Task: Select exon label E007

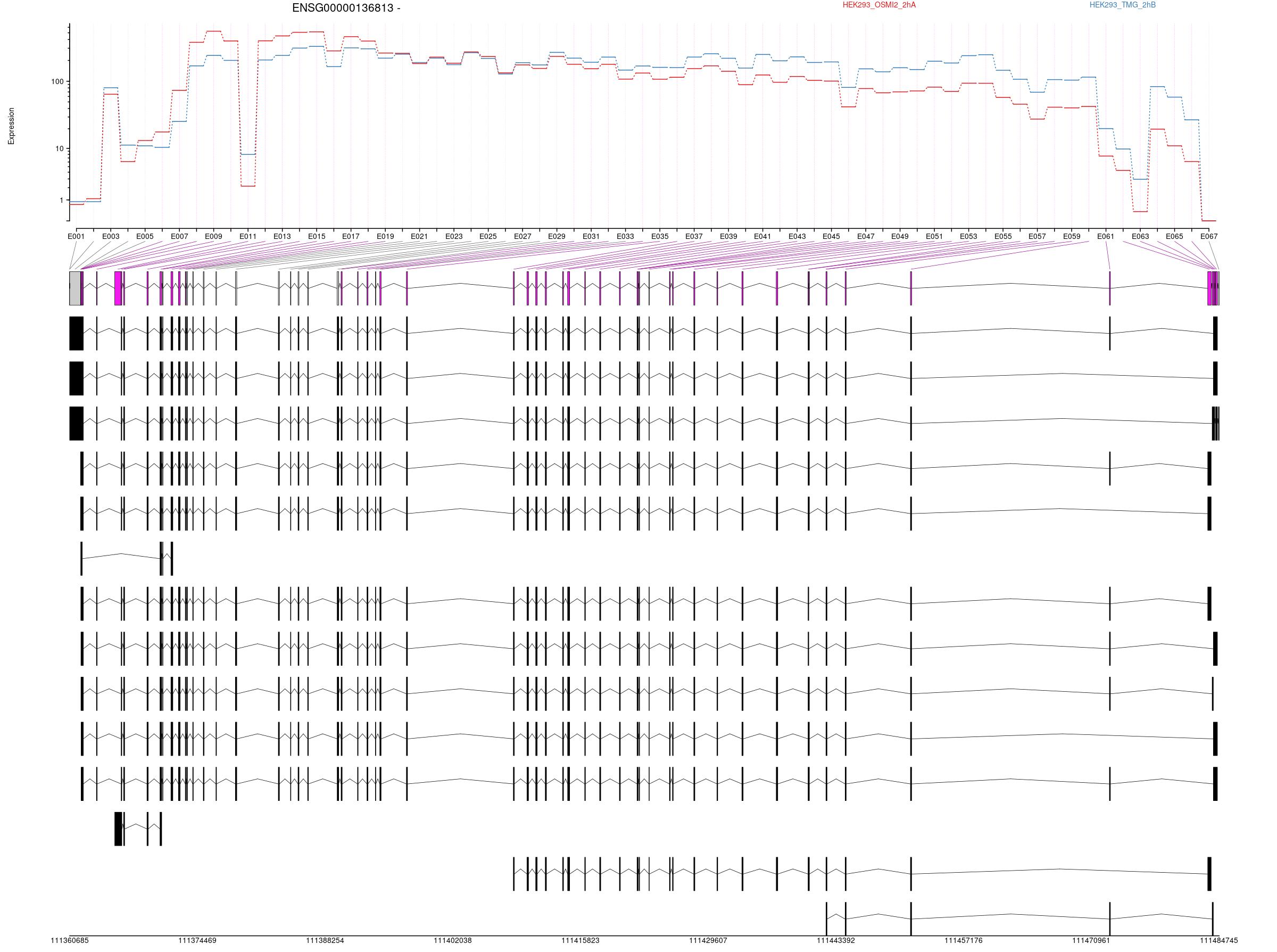Action: (x=179, y=236)
